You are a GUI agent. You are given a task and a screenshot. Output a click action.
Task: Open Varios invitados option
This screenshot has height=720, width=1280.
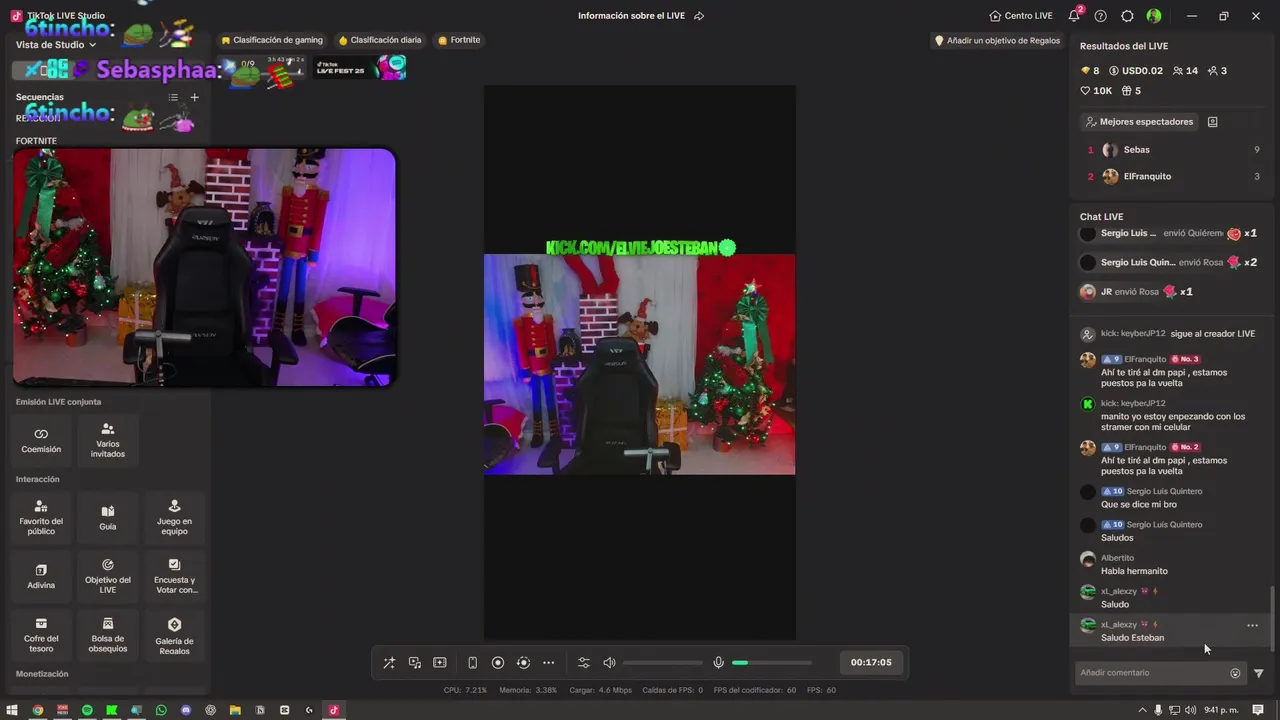108,440
